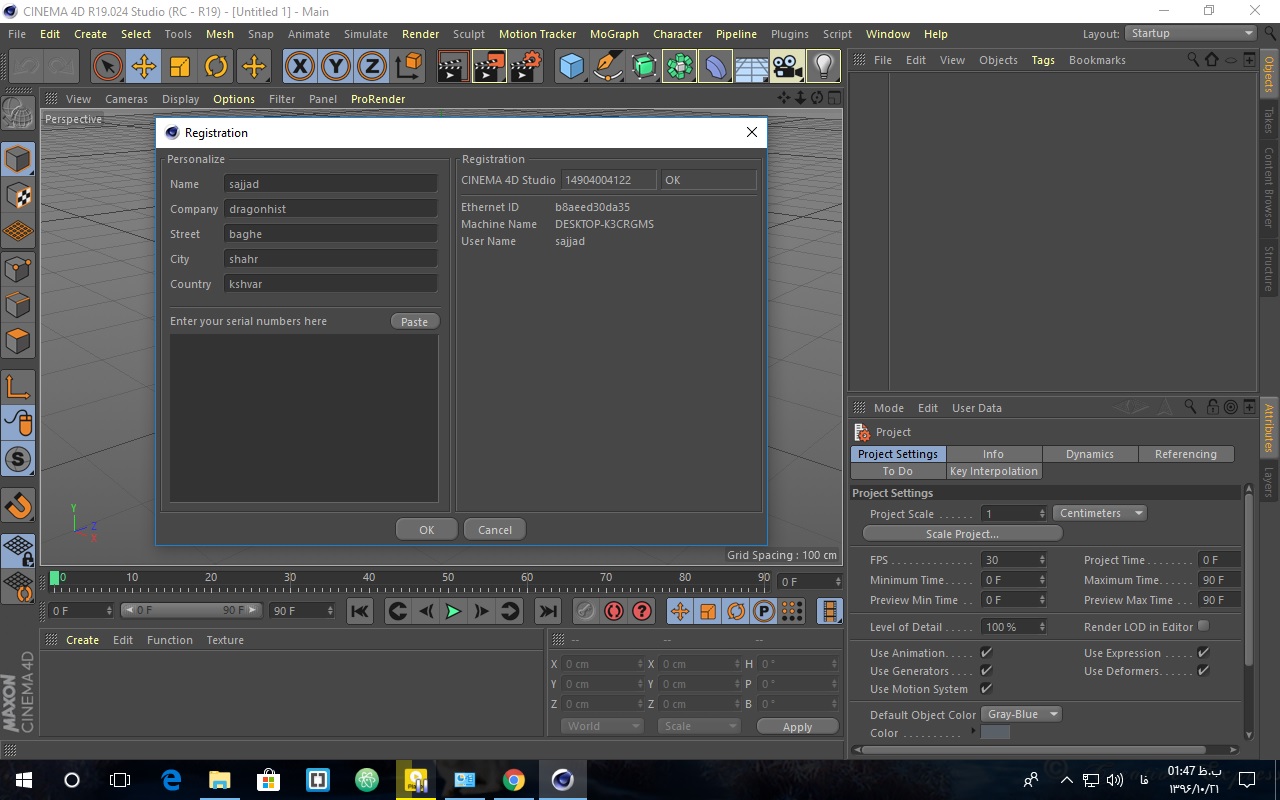Switch to Polygons mode
This screenshot has height=800, width=1280.
point(18,341)
